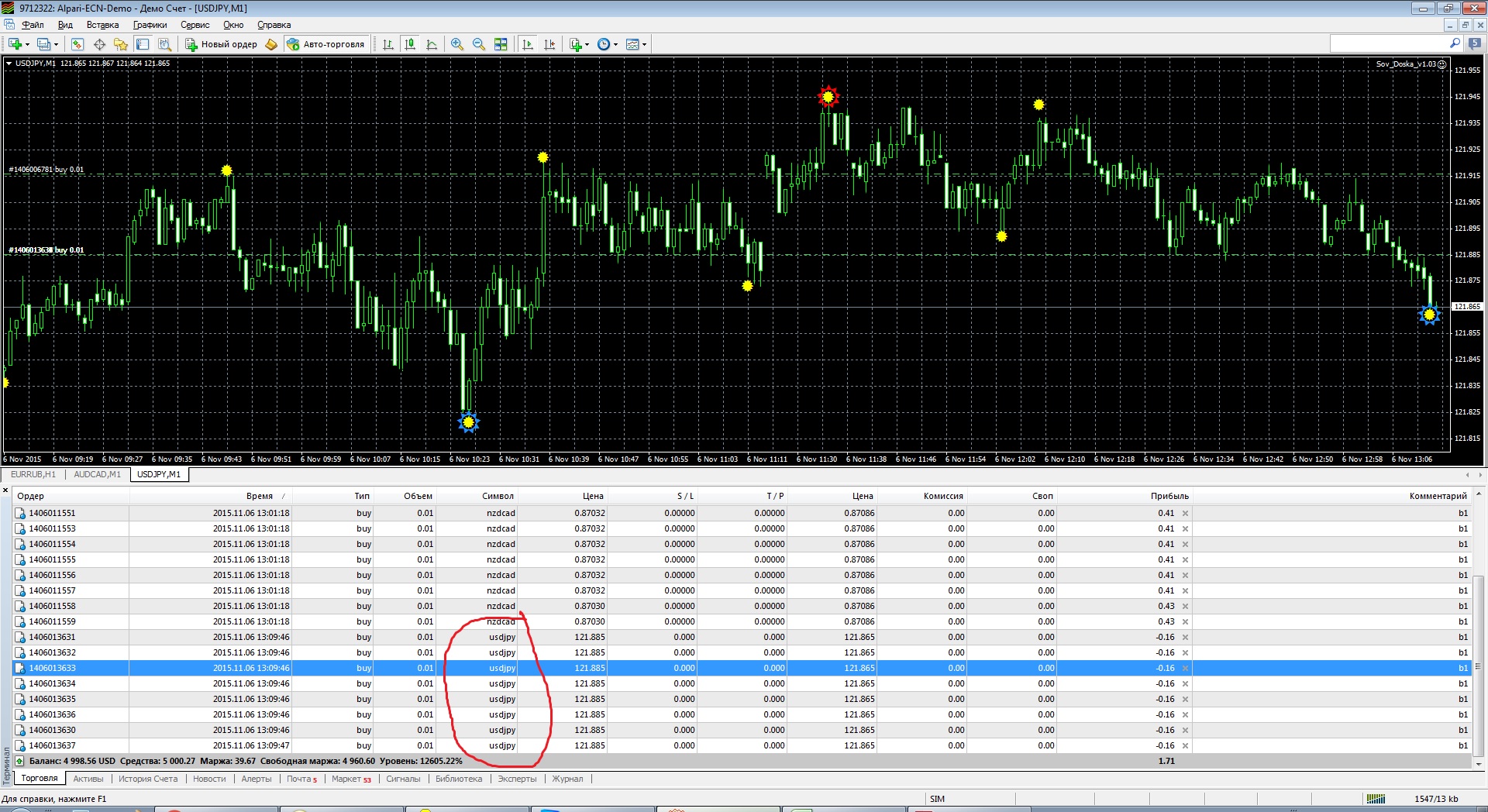Open the chat notifications icon
This screenshot has height=812, width=1488.
pyautogui.click(x=1475, y=43)
